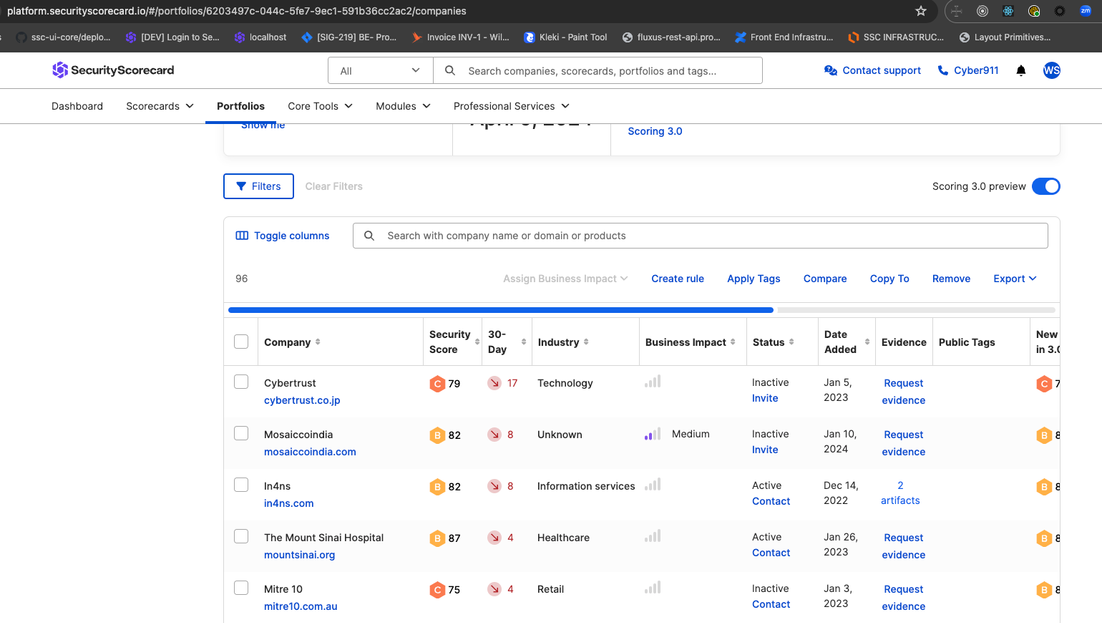Click Cybertrust's C grade badge

tap(437, 383)
